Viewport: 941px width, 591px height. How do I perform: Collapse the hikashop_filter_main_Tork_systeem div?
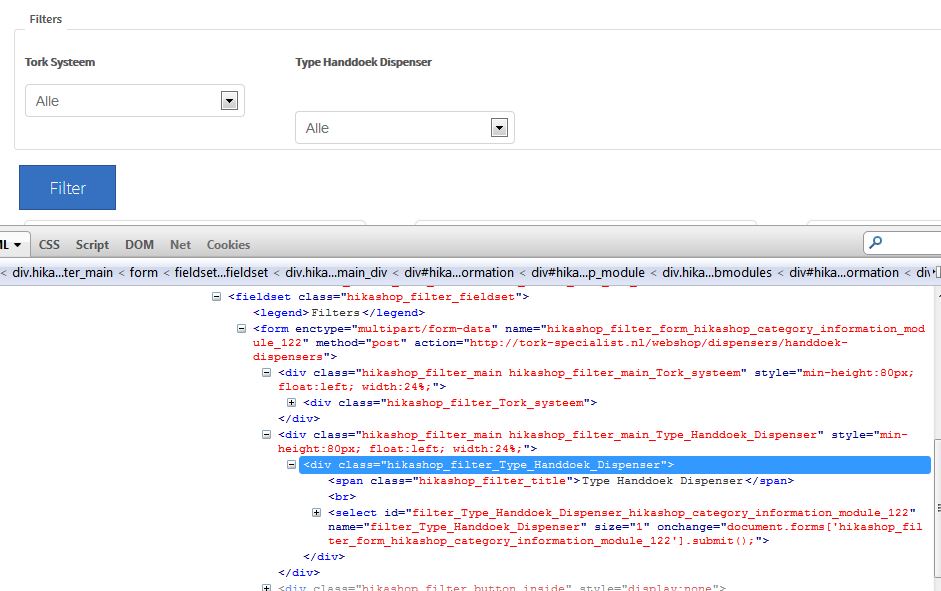point(267,373)
